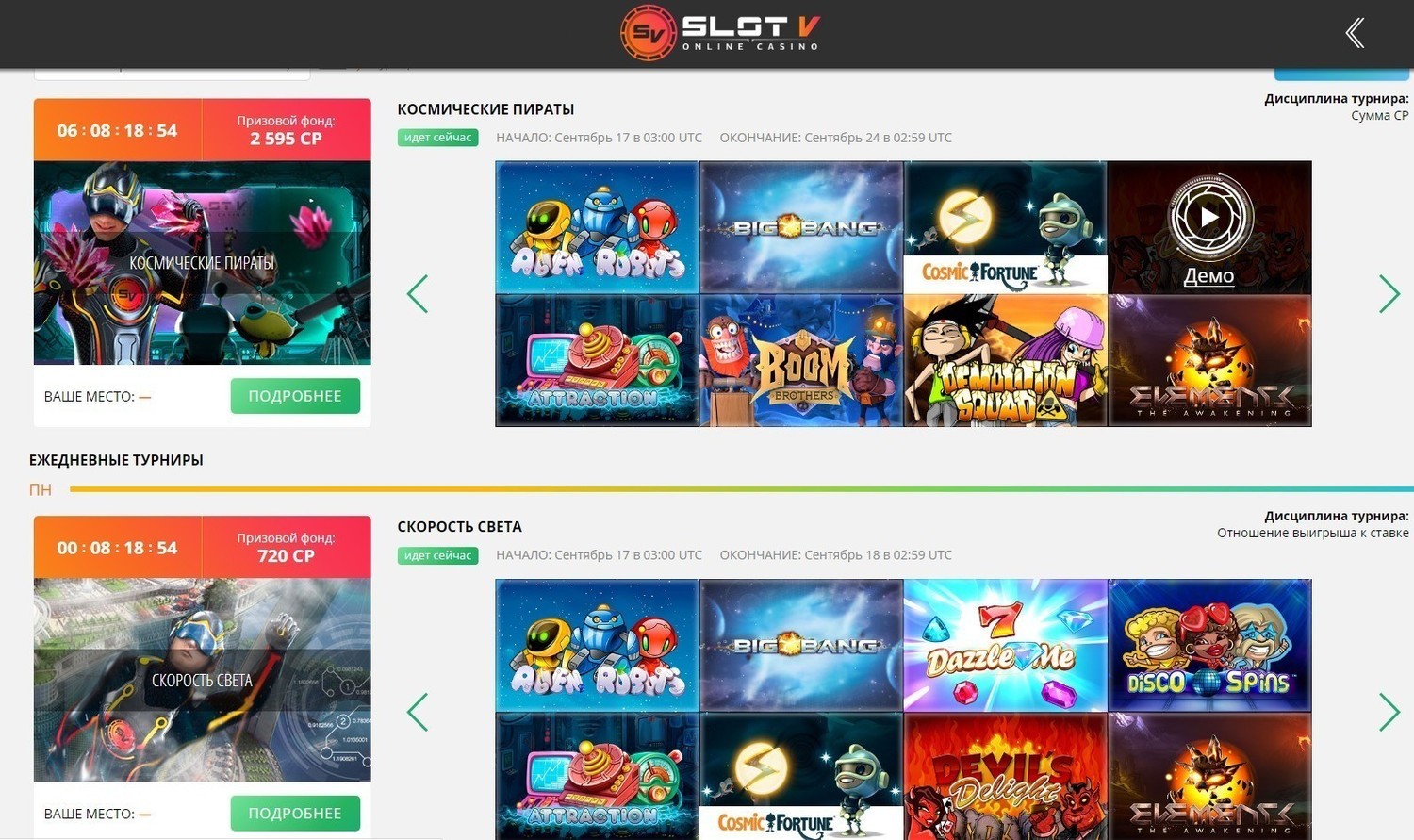This screenshot has width=1414, height=840.
Task: Open Подробнее for Космические Пираты tournament
Action: [x=295, y=396]
